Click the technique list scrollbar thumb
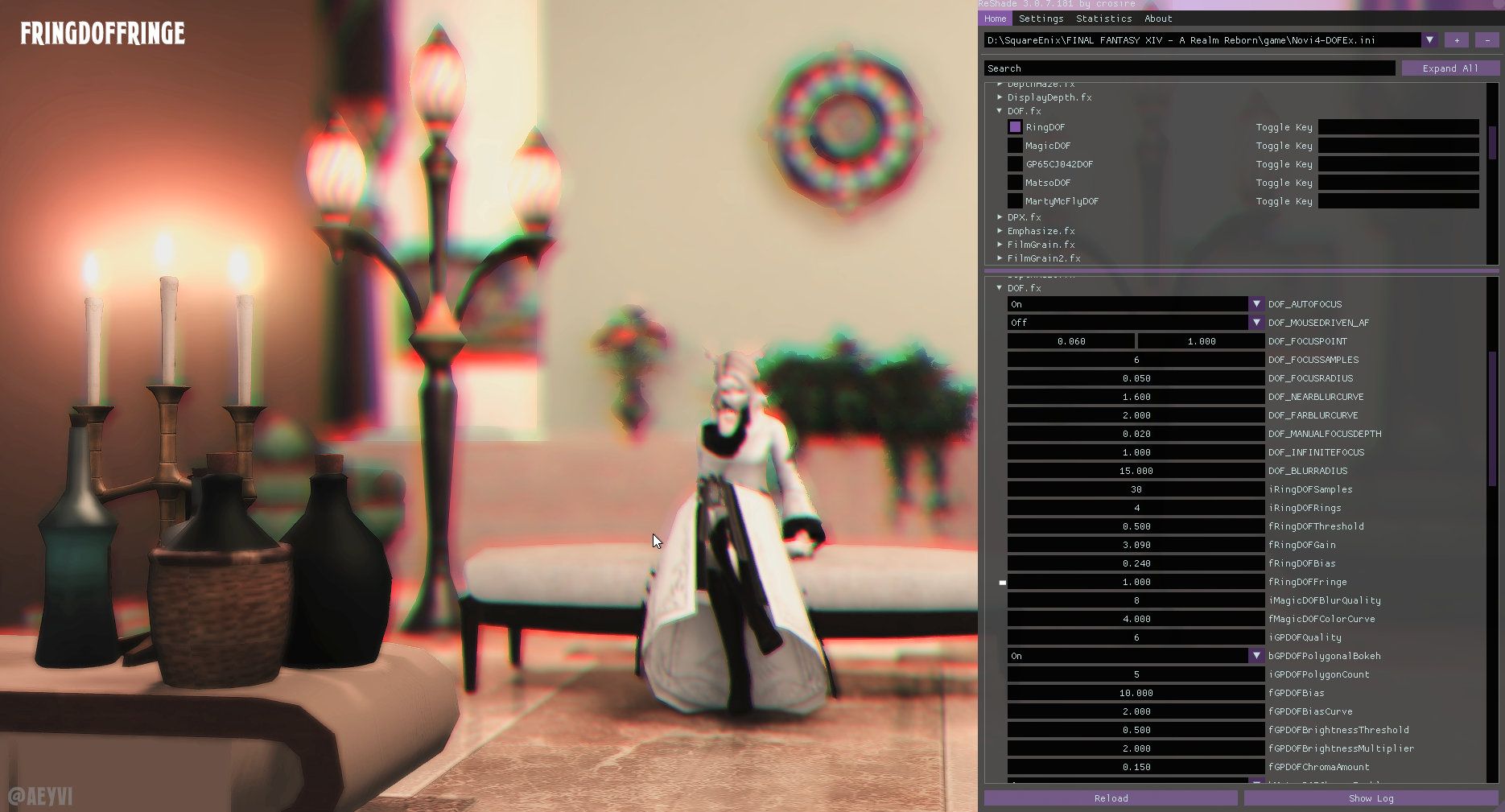The image size is (1505, 812). [1492, 142]
